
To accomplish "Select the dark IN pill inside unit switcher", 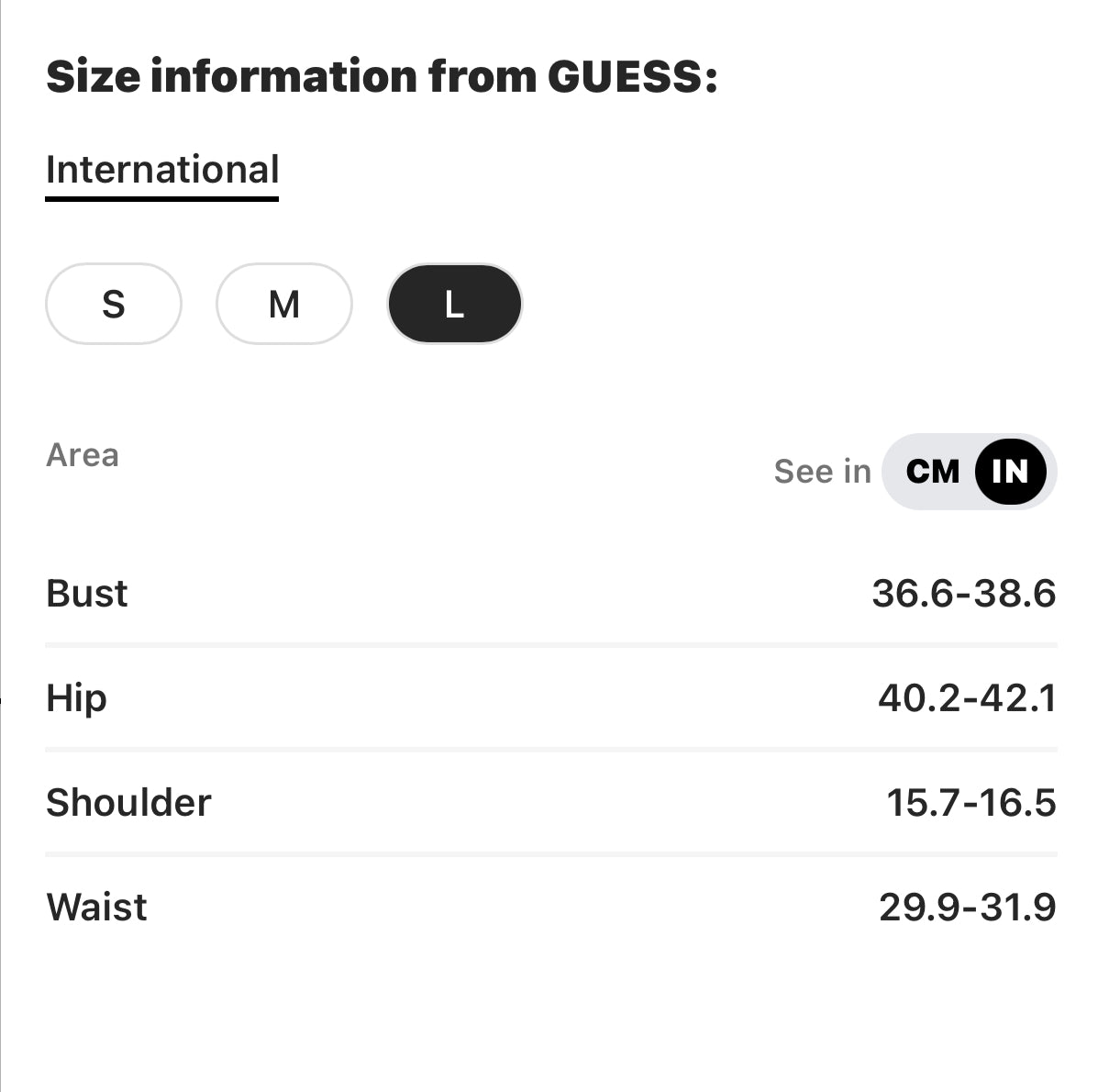I will pos(1012,471).
